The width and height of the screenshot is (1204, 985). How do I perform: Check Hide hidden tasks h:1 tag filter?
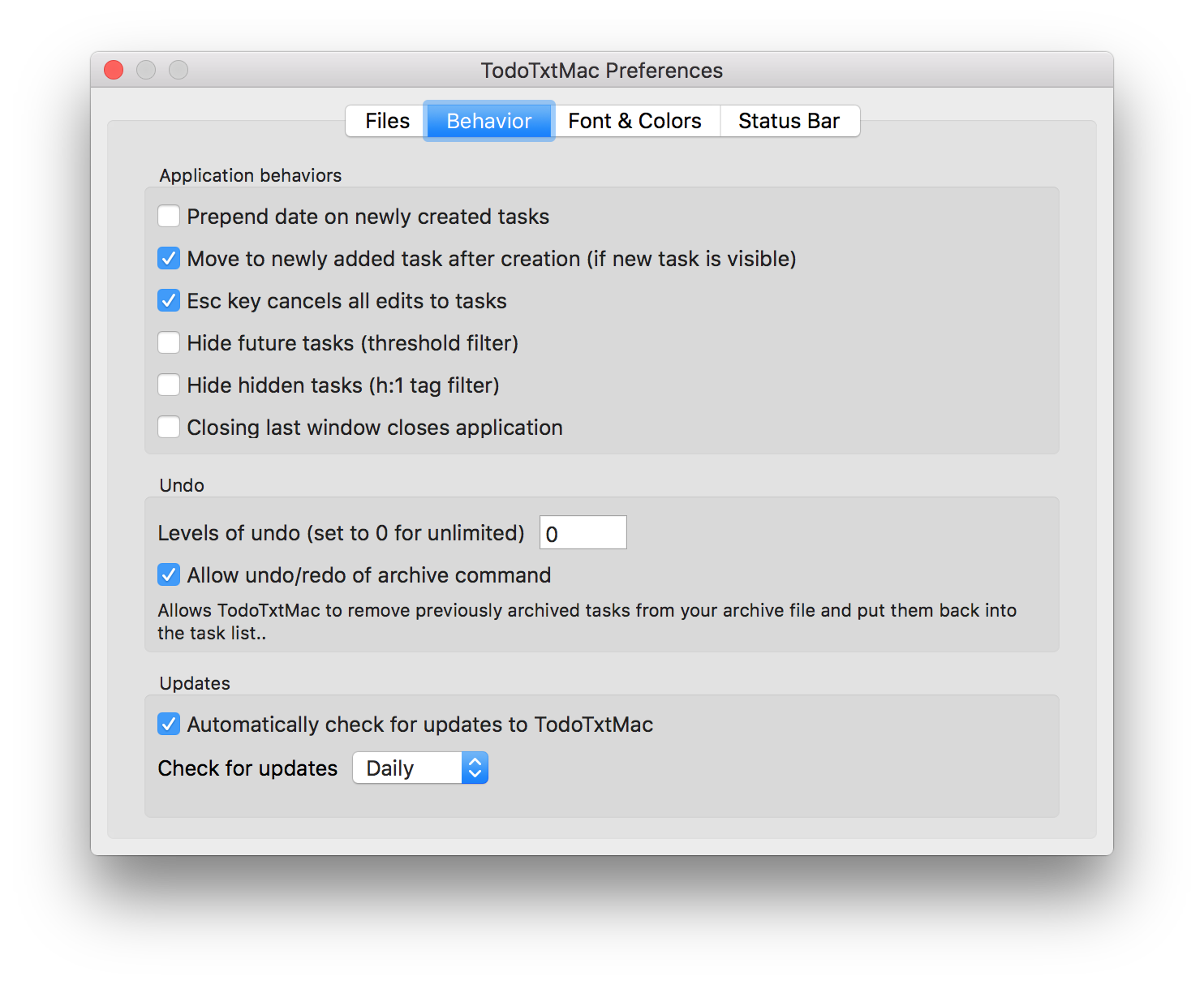tap(169, 385)
